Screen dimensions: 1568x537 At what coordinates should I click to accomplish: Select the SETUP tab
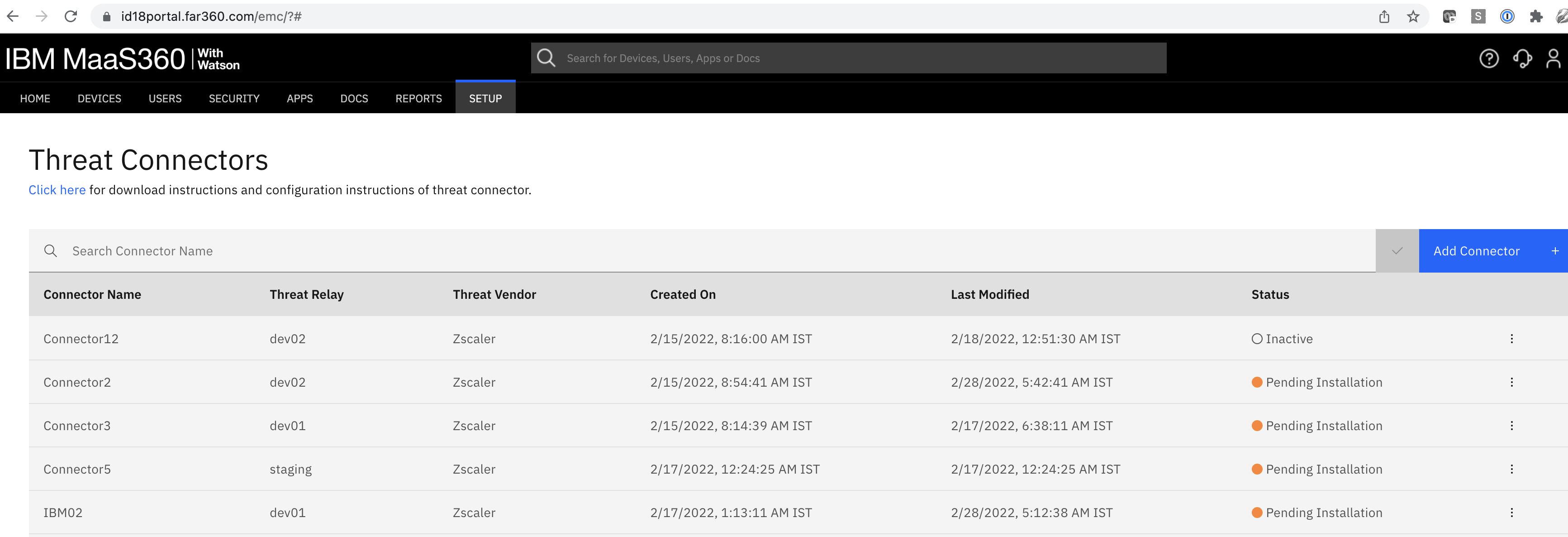(x=485, y=97)
